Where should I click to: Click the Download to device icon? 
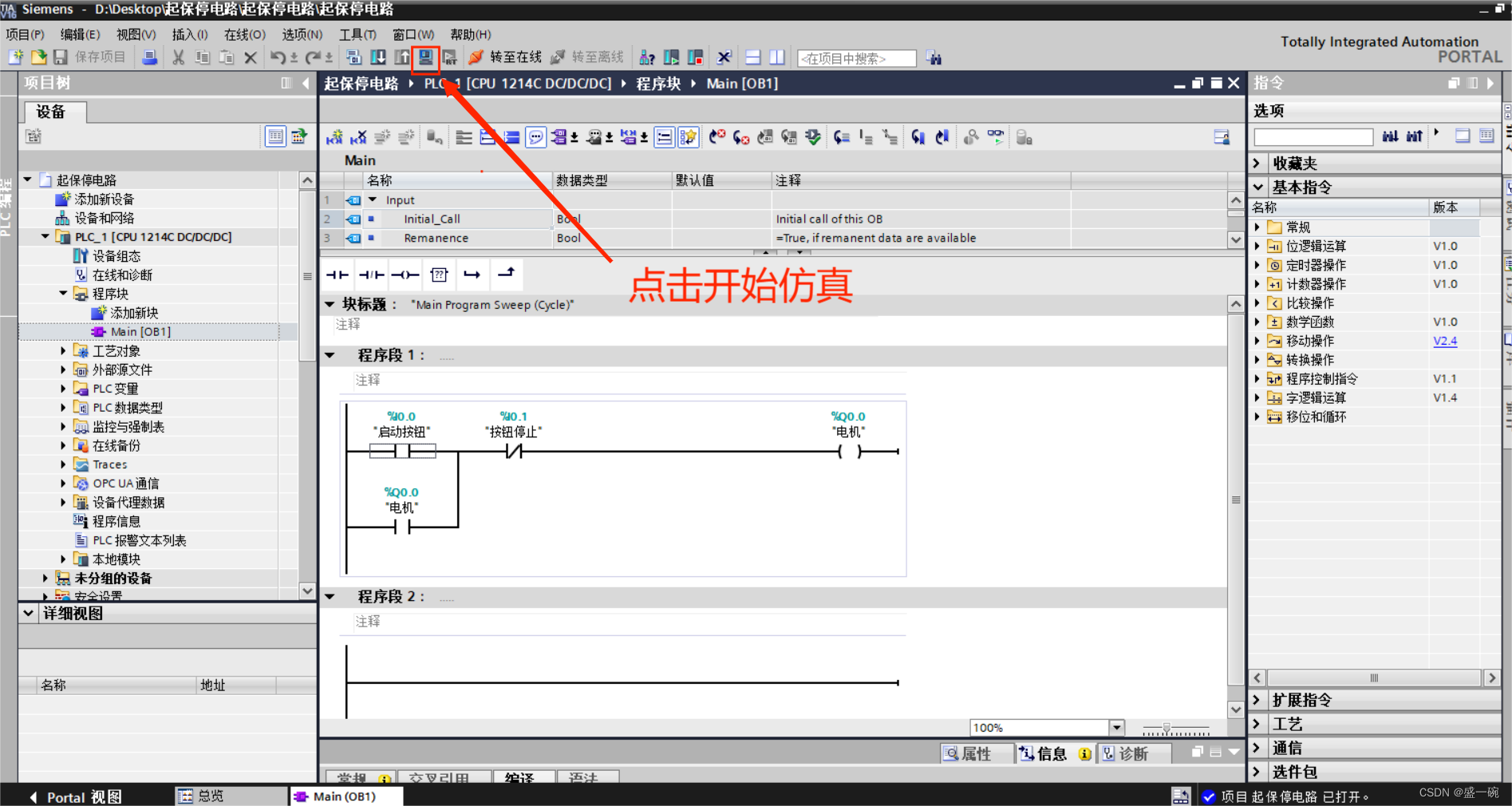click(x=378, y=57)
